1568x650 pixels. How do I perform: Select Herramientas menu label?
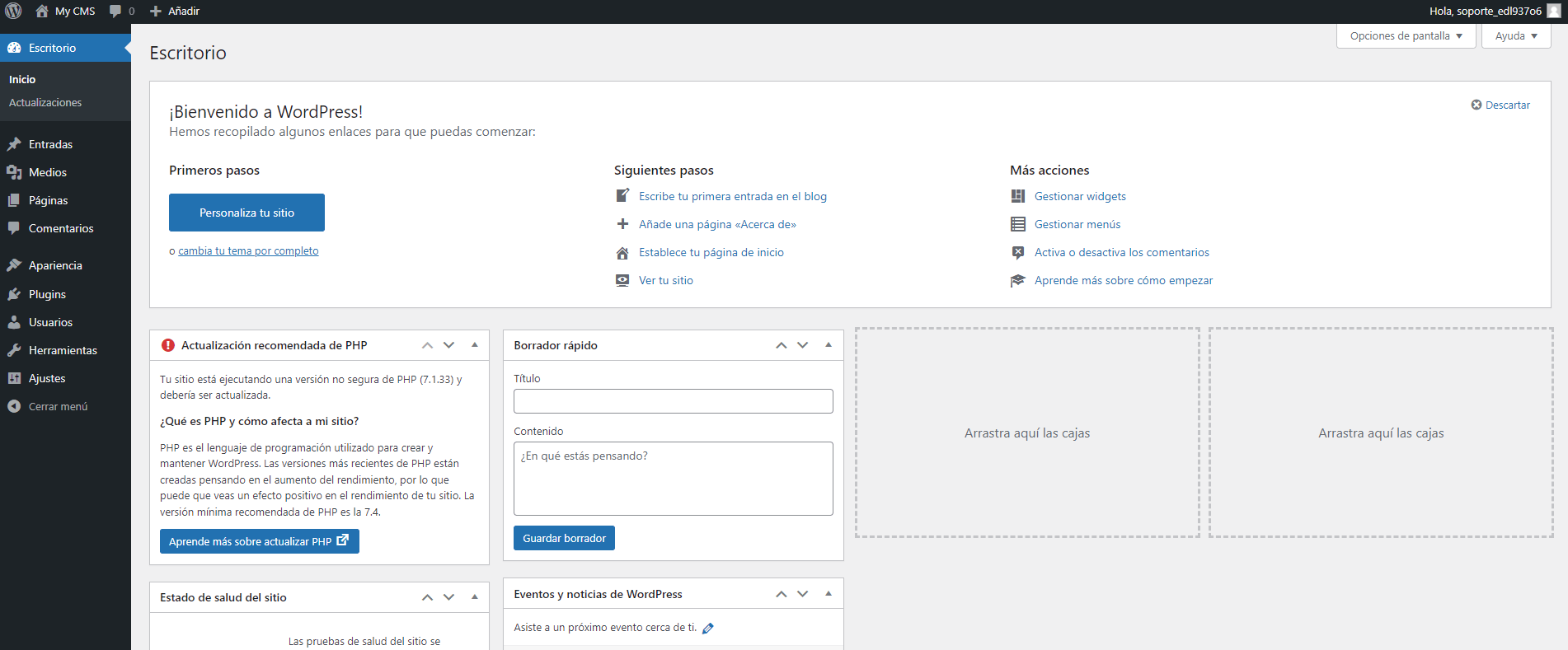tap(63, 350)
